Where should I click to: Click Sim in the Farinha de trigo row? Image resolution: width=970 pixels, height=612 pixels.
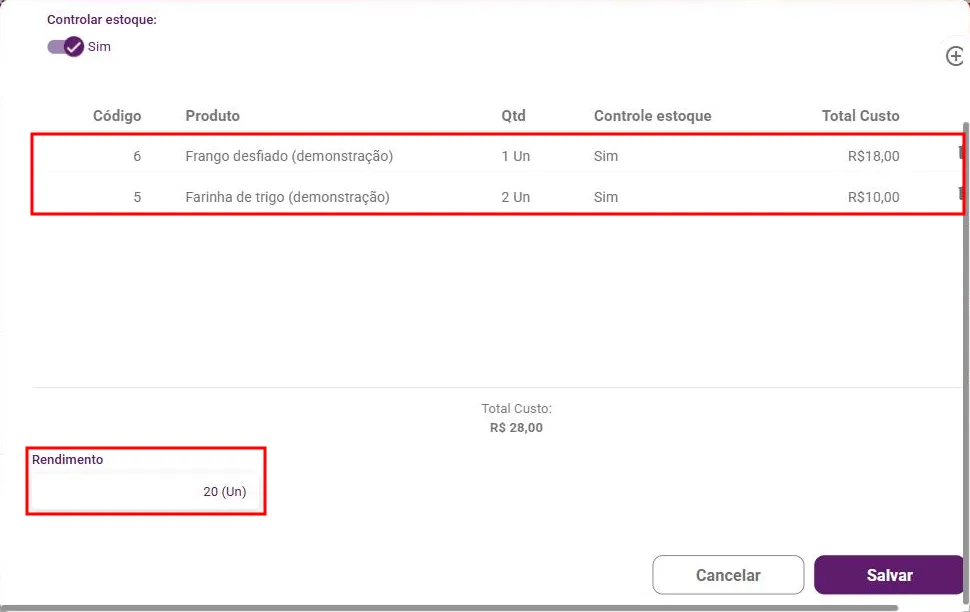coord(606,197)
